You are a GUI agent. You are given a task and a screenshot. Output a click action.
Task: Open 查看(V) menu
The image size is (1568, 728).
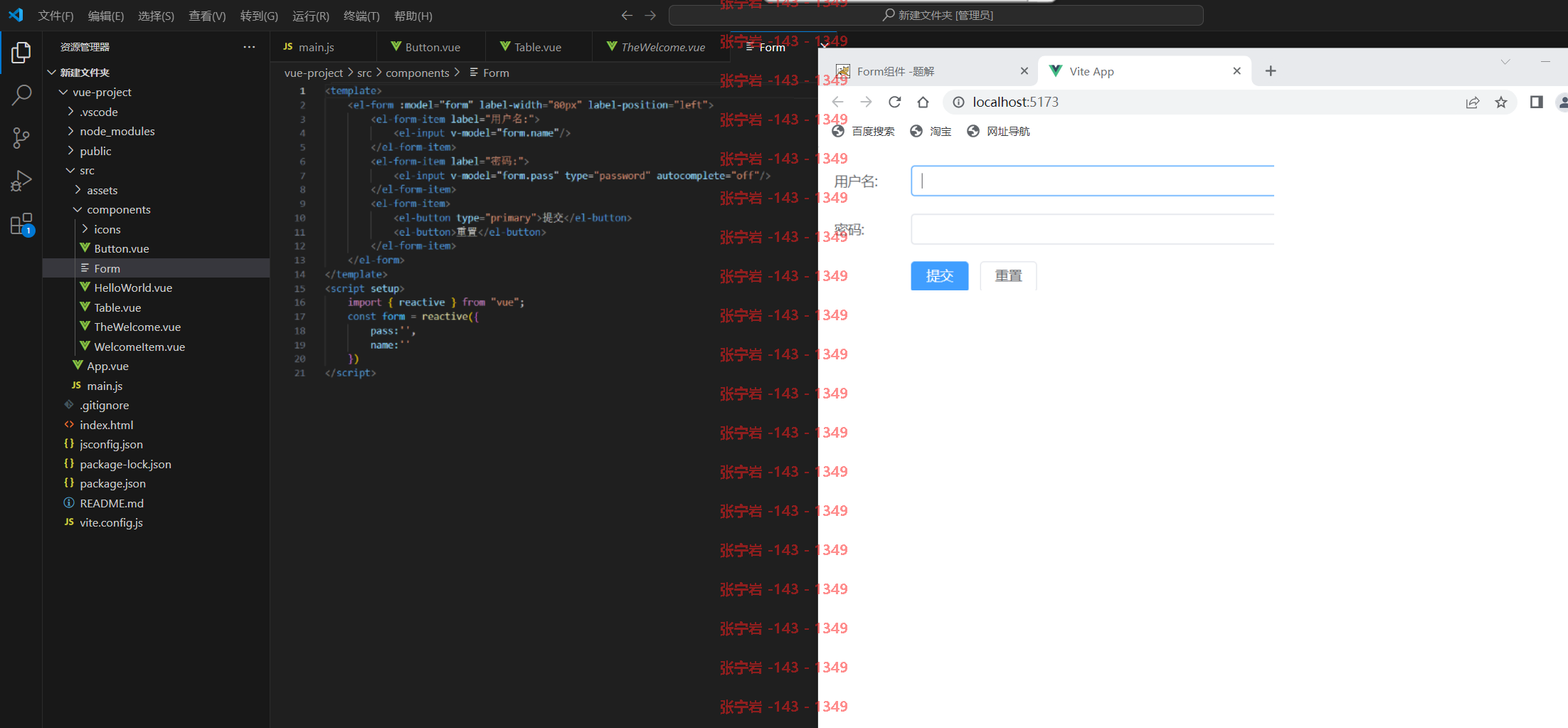tap(207, 16)
